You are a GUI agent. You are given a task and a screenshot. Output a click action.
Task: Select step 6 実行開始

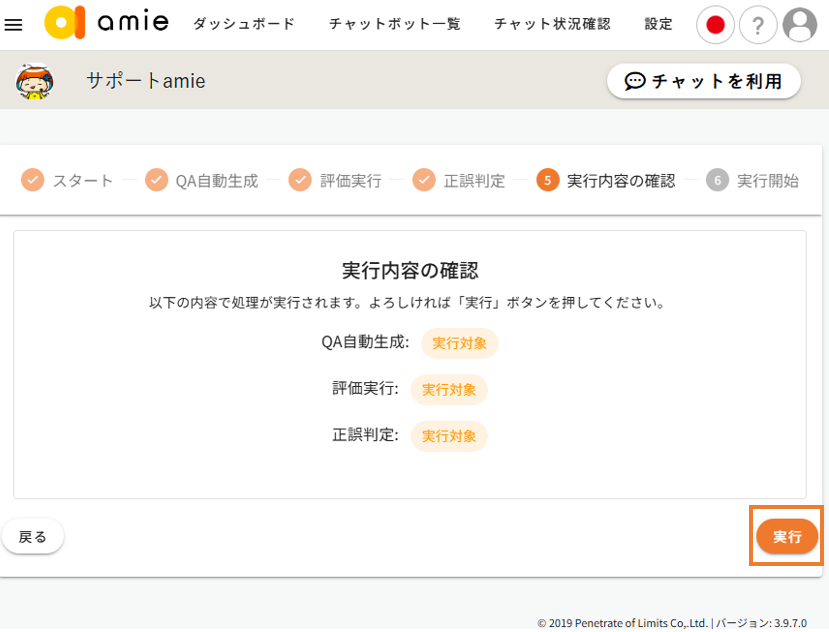752,180
